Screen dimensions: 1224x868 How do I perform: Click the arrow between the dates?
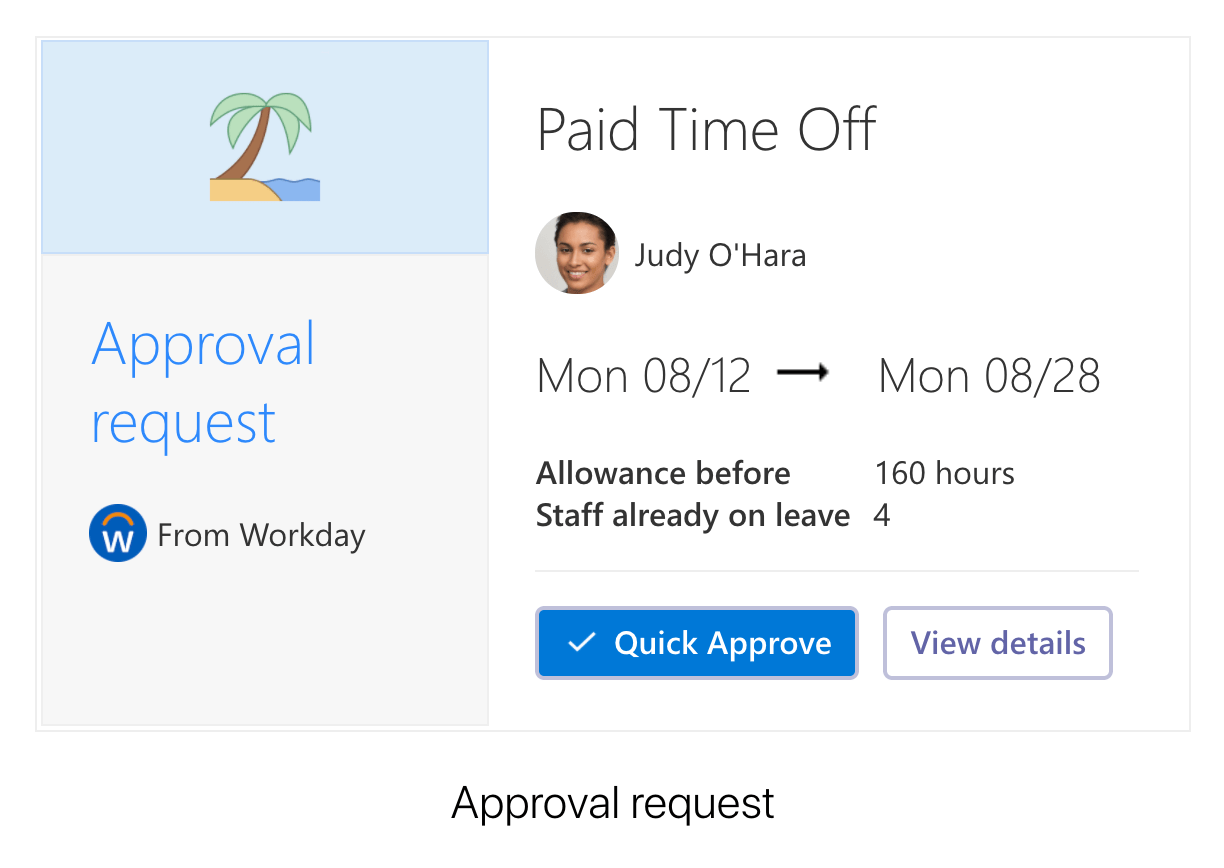tap(803, 374)
